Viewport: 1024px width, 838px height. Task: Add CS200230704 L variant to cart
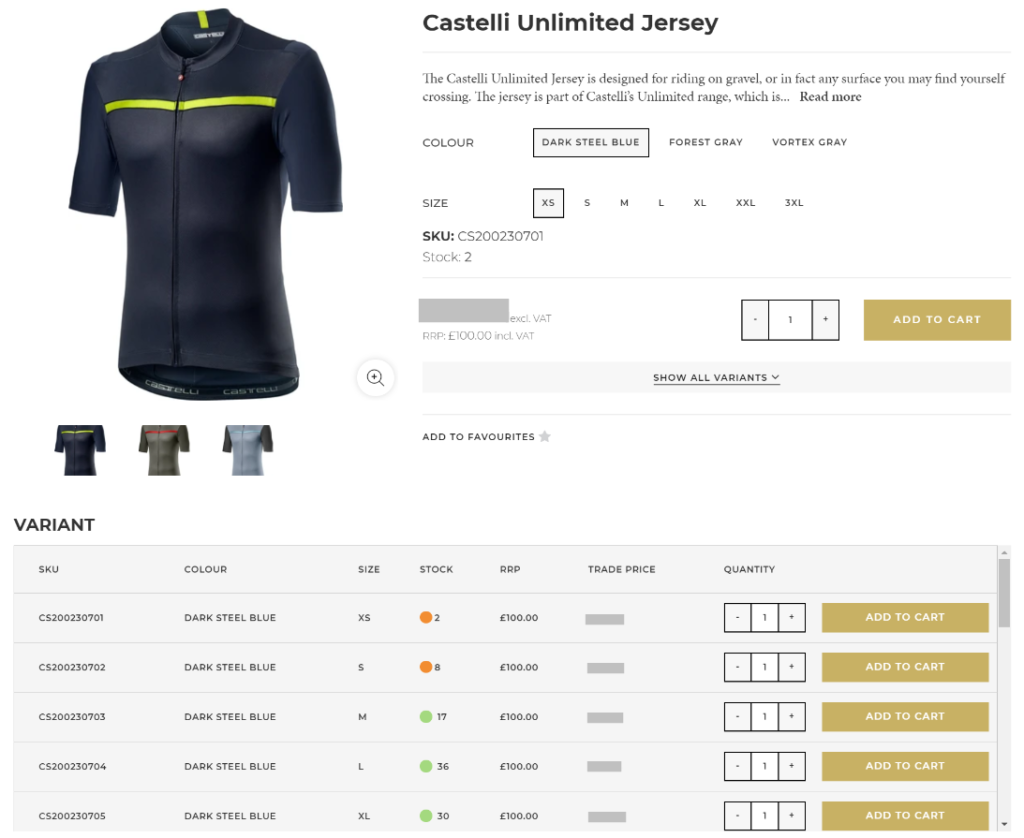[x=904, y=766]
